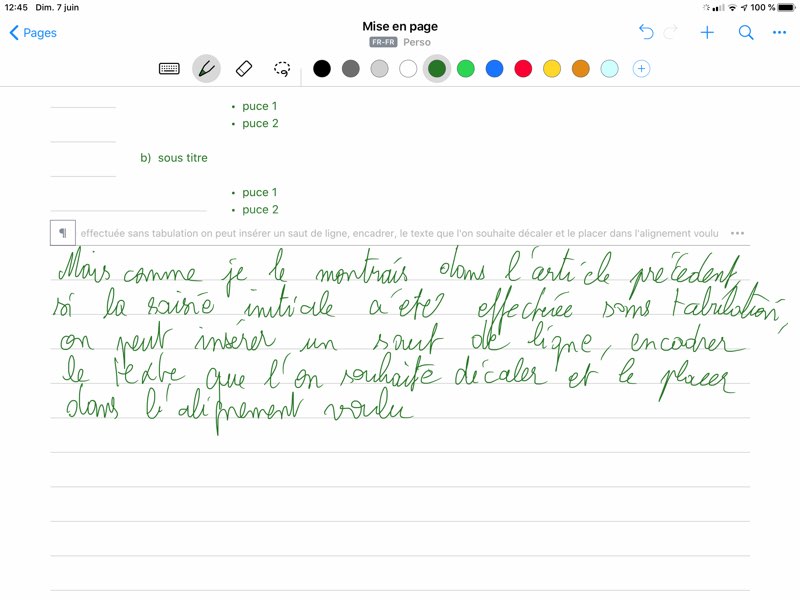Go back to Pages

click(x=33, y=33)
